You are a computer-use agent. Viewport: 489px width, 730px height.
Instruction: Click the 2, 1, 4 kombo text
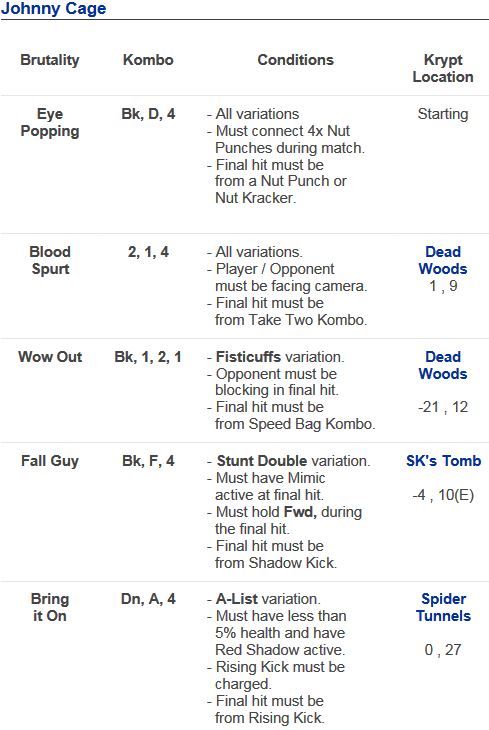tap(148, 252)
